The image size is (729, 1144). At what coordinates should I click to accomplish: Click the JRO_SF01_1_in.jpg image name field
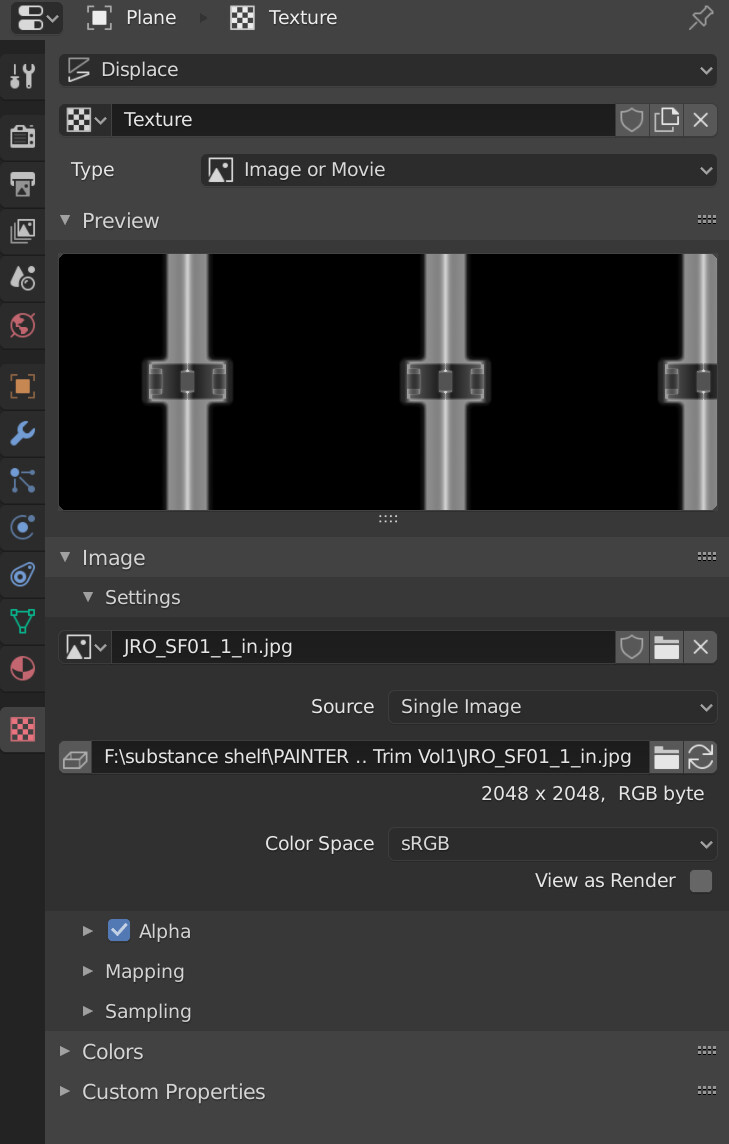(363, 647)
